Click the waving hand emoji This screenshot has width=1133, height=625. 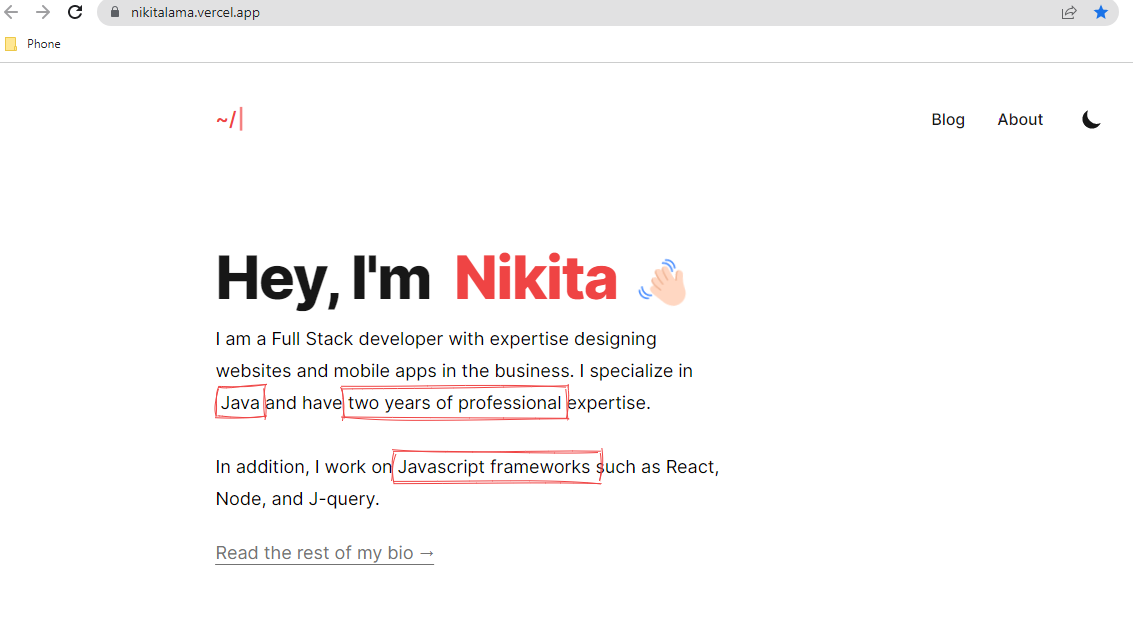663,281
